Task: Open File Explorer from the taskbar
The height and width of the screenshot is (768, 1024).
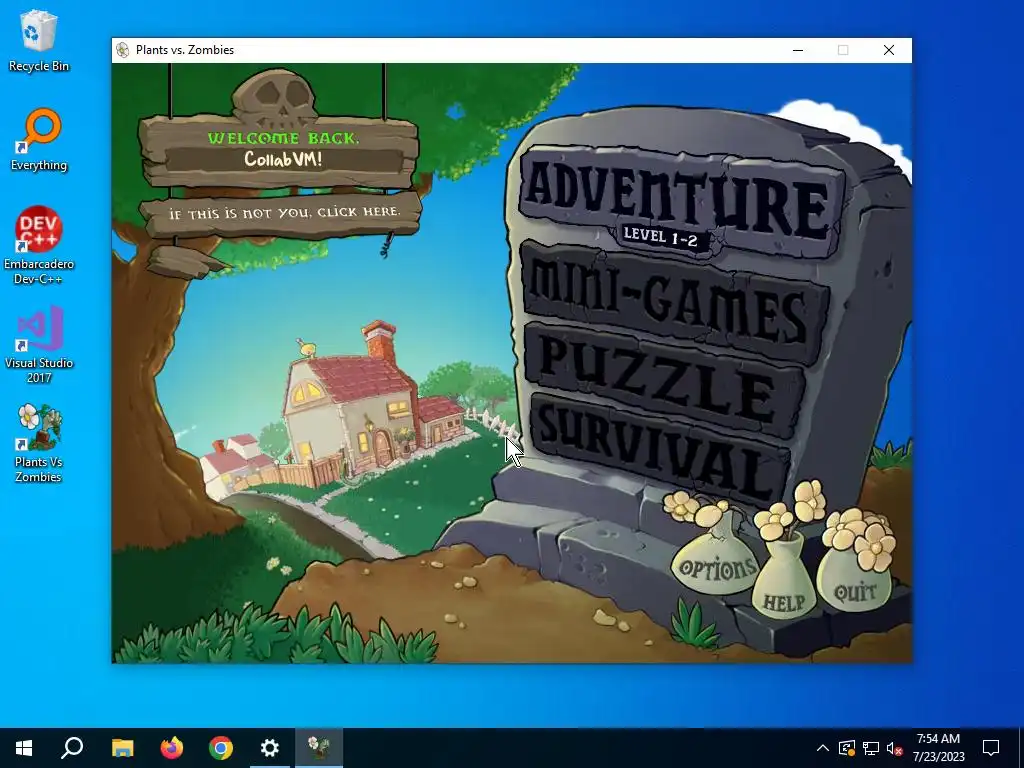Action: (x=122, y=748)
